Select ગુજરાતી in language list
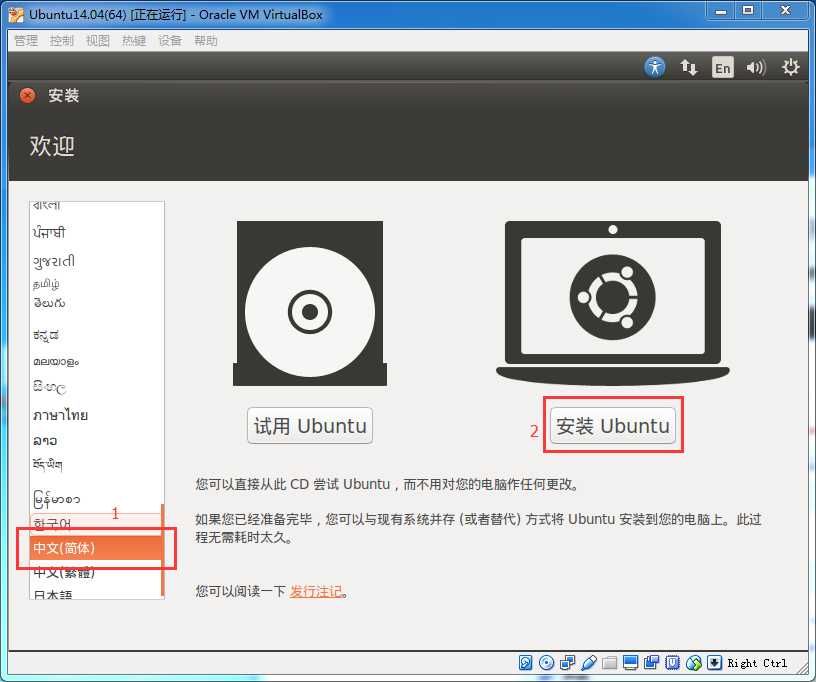The height and width of the screenshot is (682, 816). point(95,261)
